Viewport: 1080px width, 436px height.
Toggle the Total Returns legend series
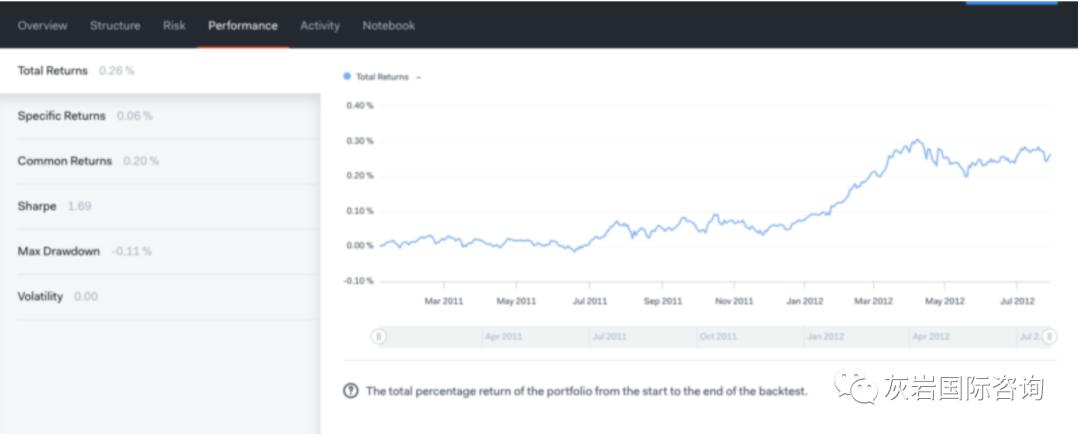click(x=382, y=77)
